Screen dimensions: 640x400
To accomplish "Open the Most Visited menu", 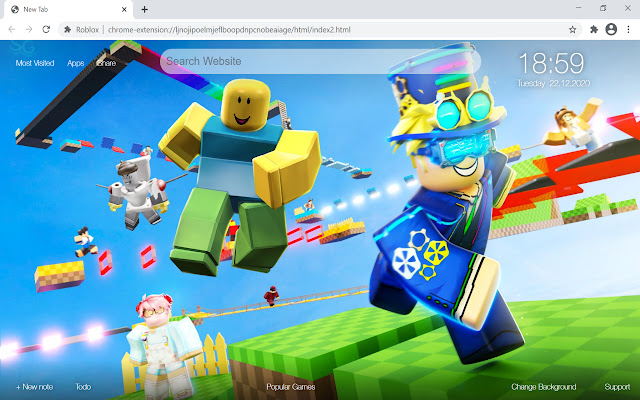I will click(x=35, y=63).
